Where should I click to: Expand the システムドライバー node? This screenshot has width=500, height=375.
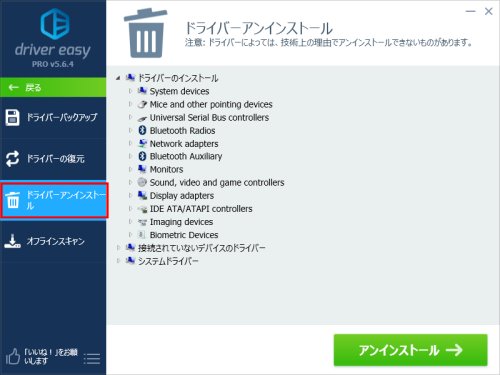[x=118, y=261]
